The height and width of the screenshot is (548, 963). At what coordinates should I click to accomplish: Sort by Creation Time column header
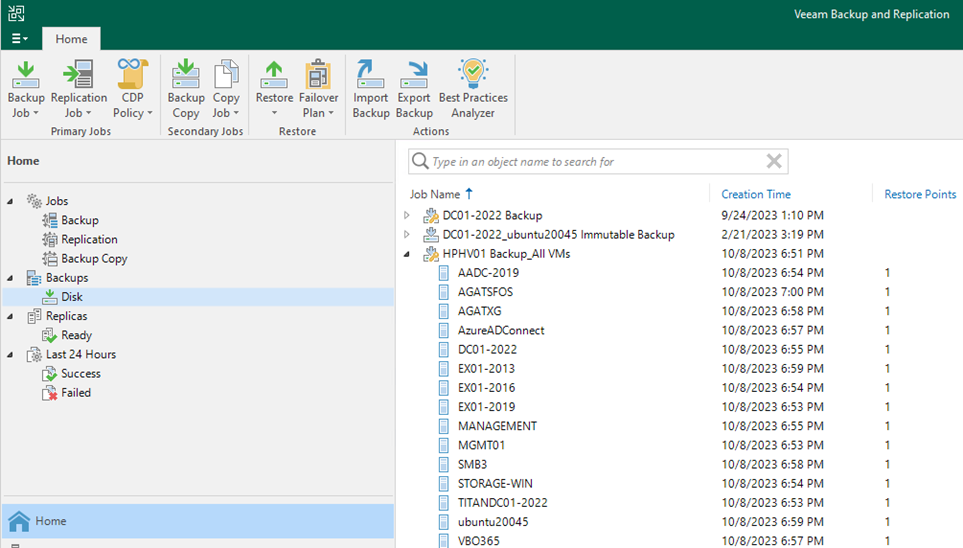coord(755,194)
